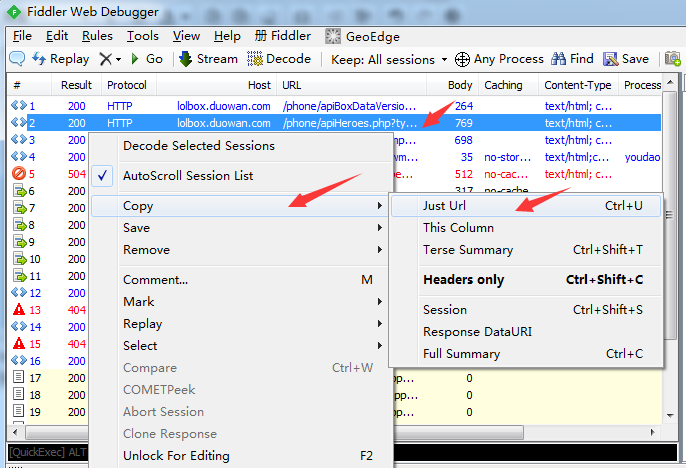Expand the Mark submenu
Viewport: 686px width, 468px height.
pos(240,301)
